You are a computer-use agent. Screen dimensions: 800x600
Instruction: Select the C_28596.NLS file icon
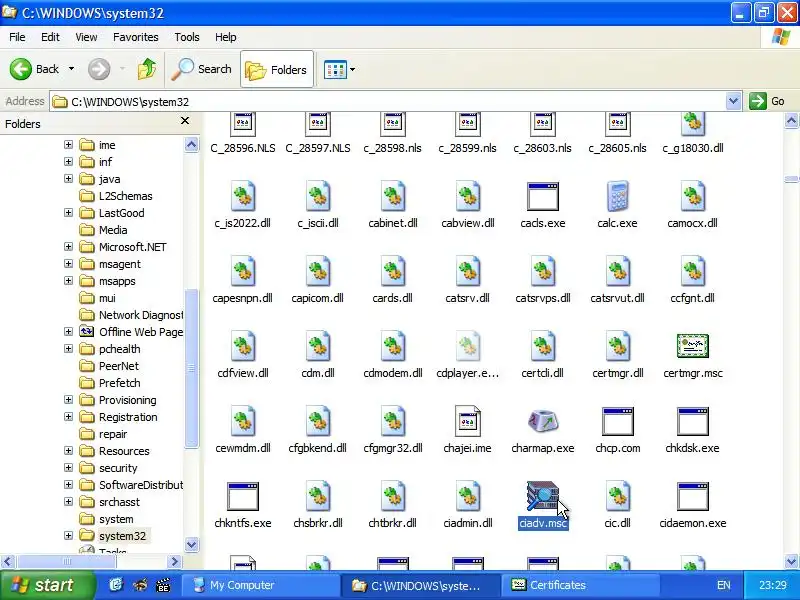pos(243,124)
